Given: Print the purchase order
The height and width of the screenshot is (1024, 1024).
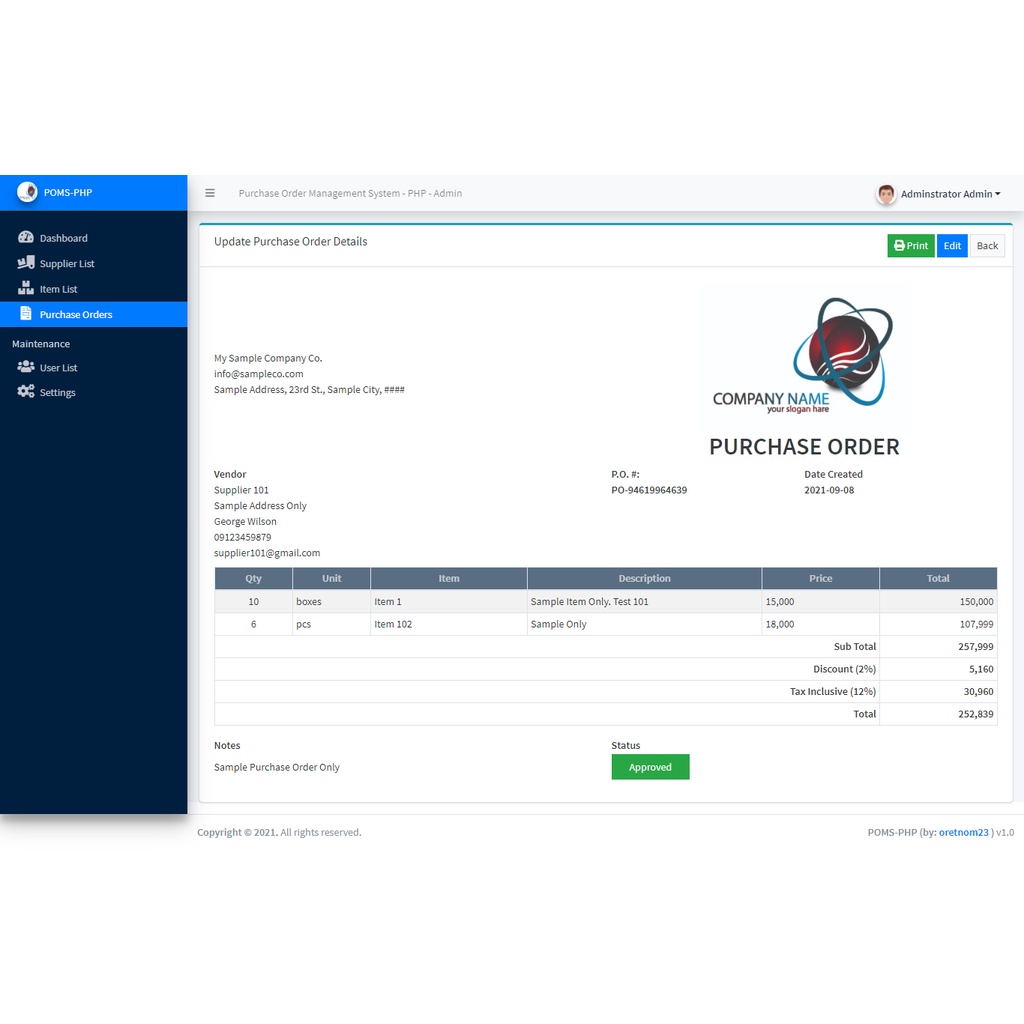Looking at the screenshot, I should pyautogui.click(x=910, y=246).
